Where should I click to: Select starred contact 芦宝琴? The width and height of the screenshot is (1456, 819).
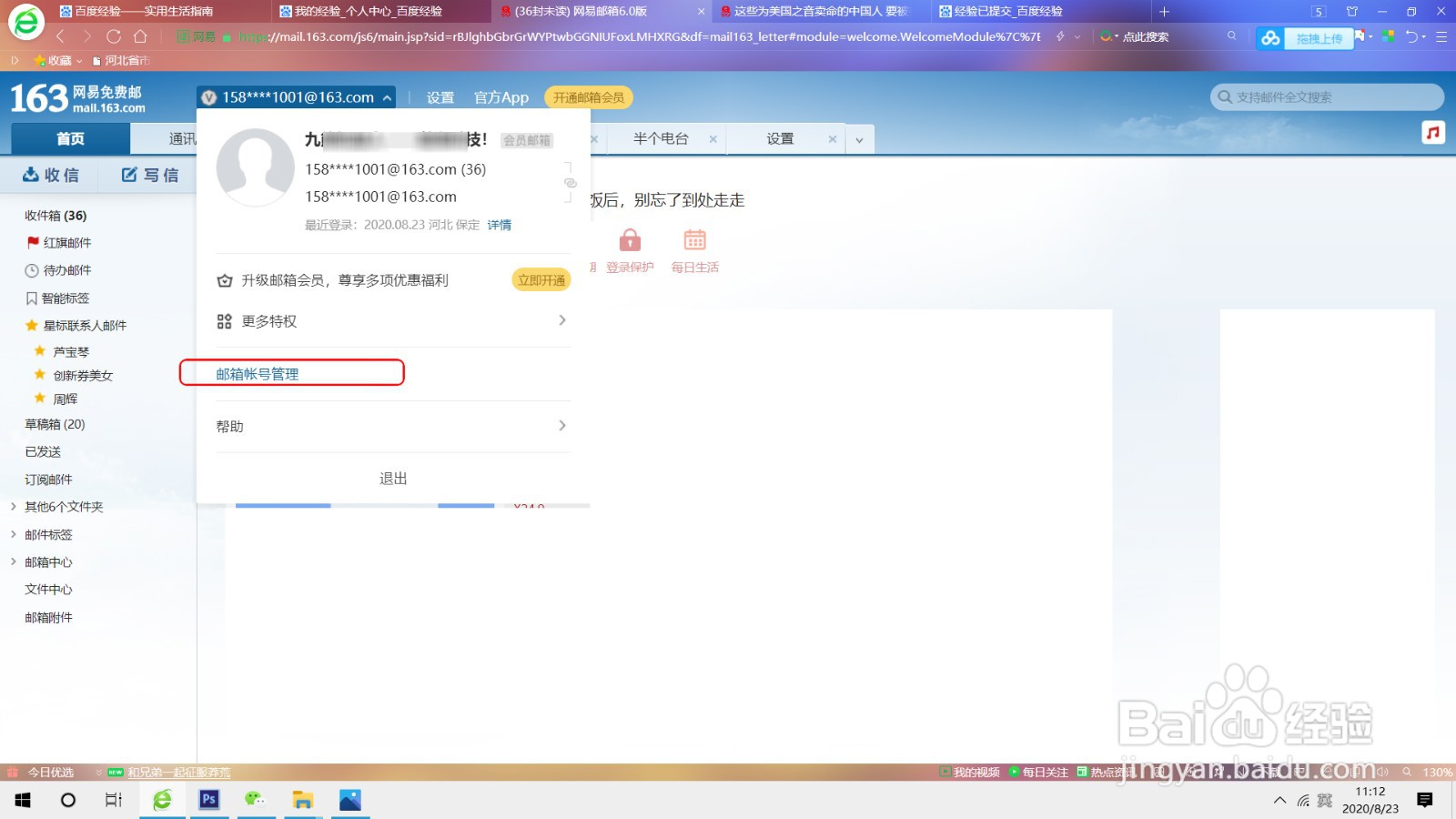click(x=71, y=352)
